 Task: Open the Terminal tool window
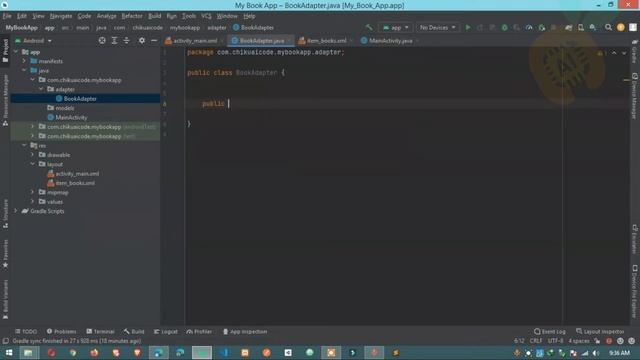click(100, 331)
